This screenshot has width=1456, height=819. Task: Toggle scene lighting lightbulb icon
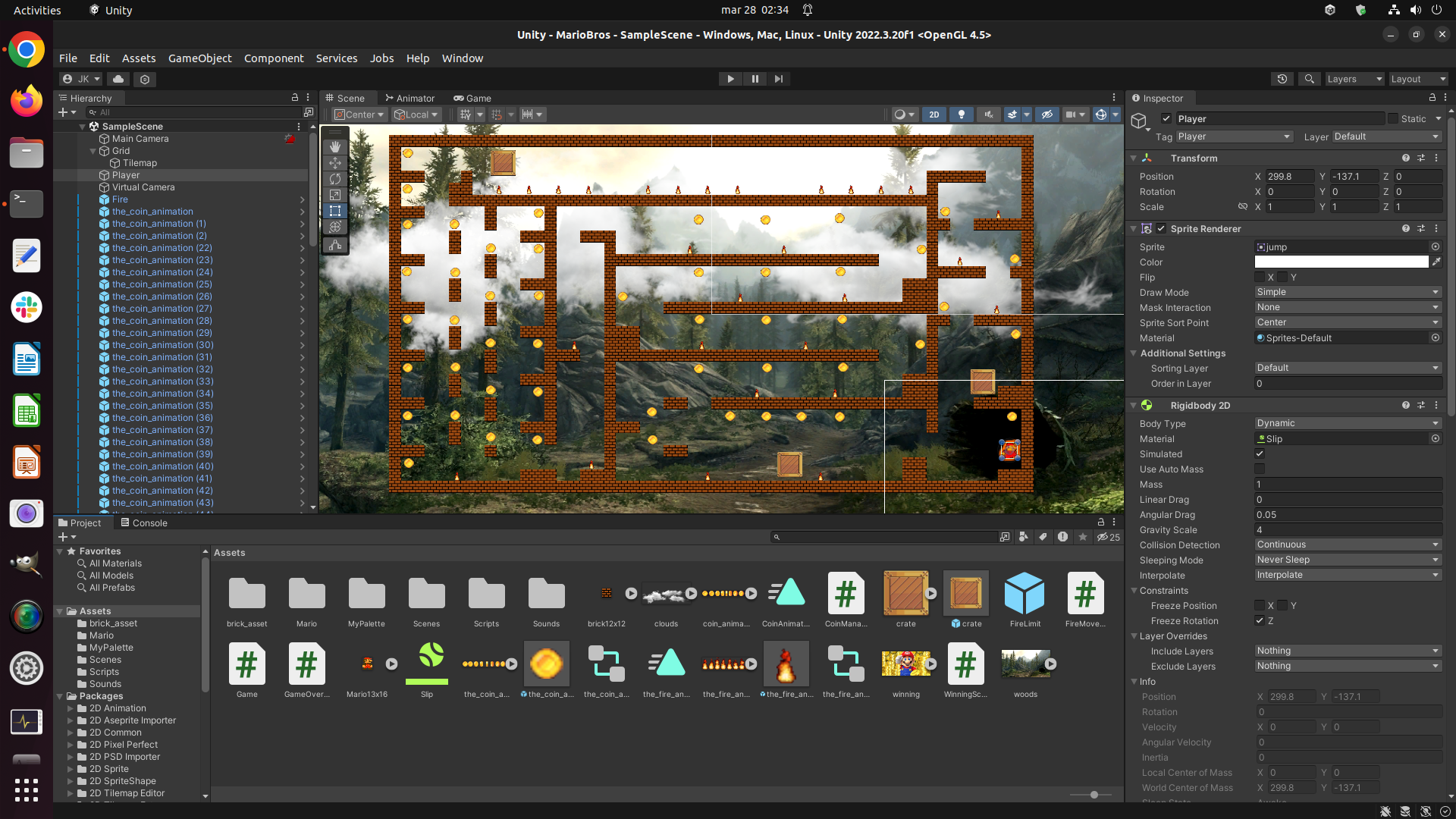pyautogui.click(x=962, y=115)
